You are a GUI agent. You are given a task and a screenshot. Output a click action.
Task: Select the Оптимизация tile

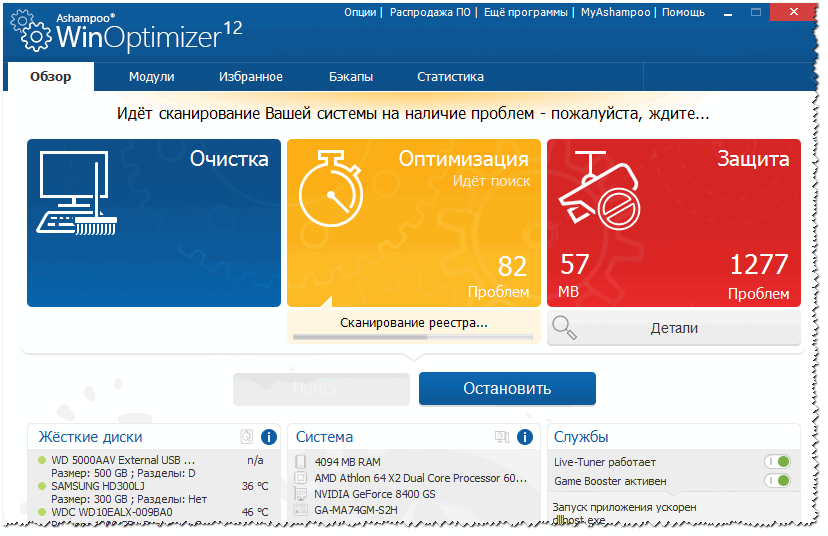pos(414,223)
